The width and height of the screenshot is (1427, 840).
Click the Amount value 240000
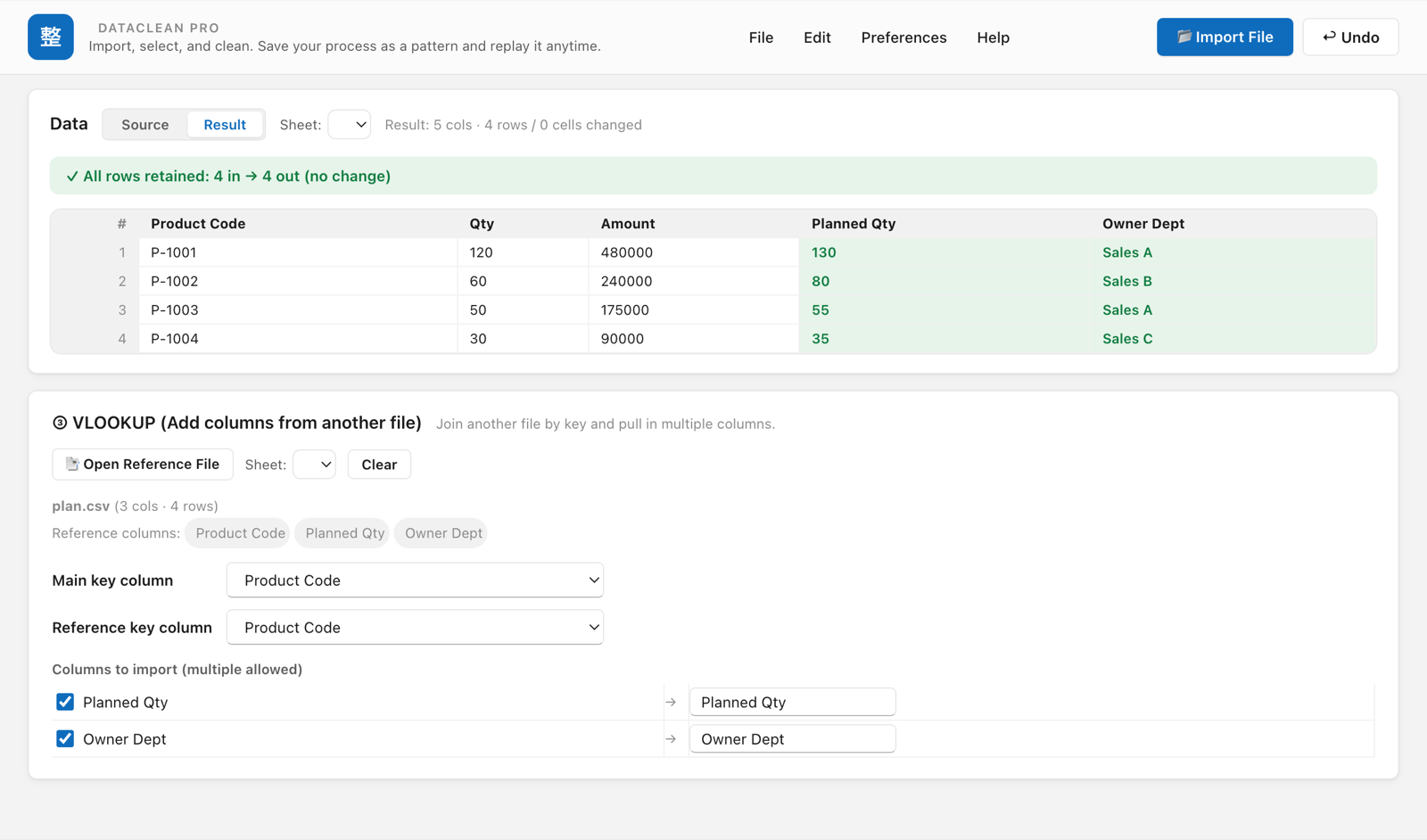[x=627, y=281]
